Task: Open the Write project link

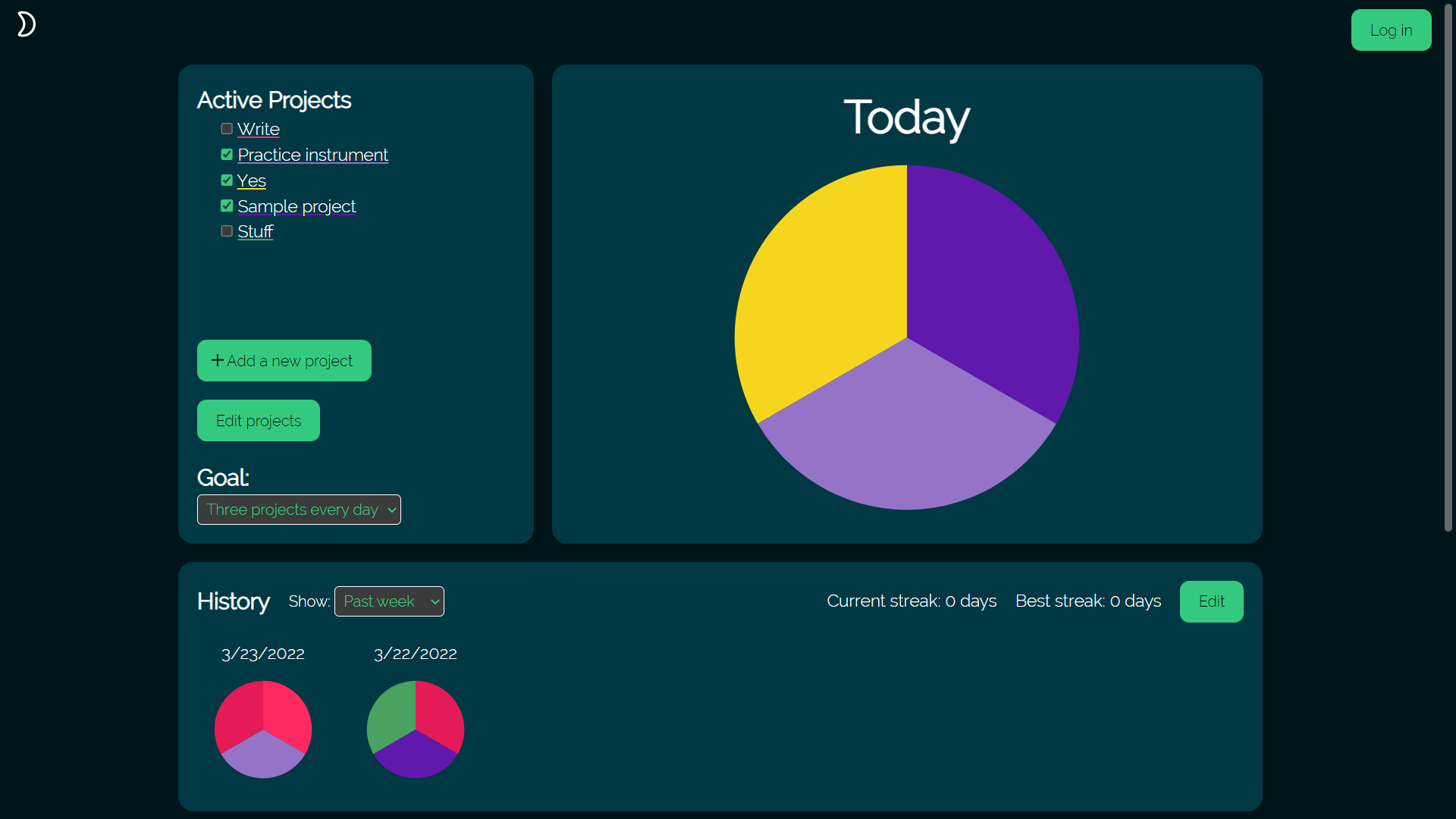Action: [259, 130]
